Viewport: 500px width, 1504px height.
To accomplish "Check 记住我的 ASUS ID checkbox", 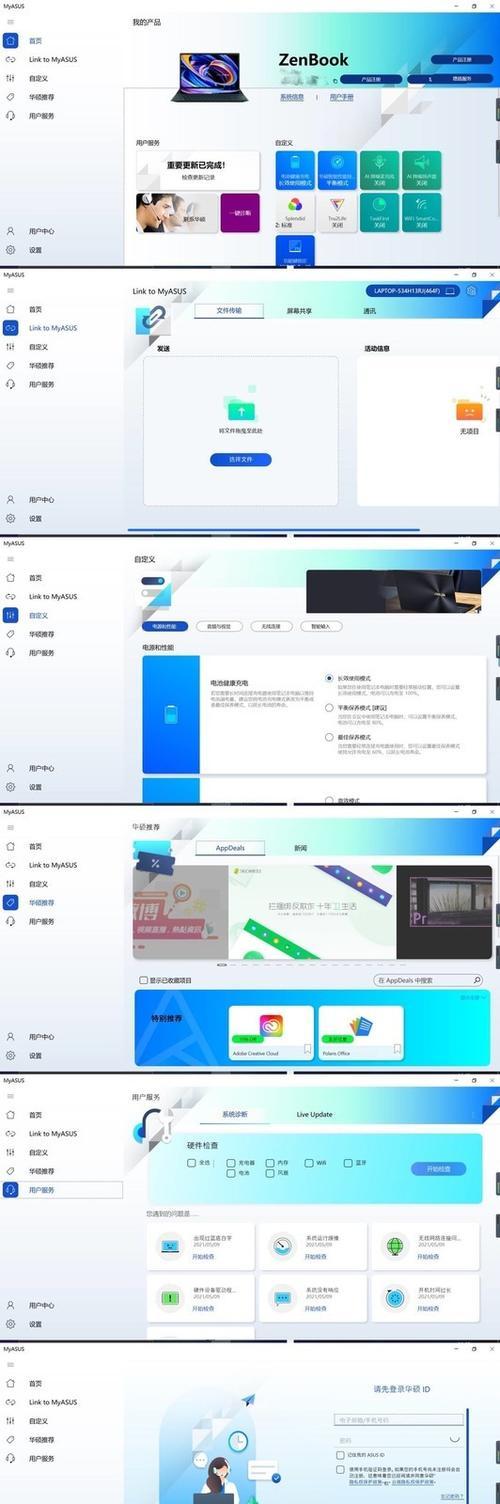I will (x=340, y=1454).
